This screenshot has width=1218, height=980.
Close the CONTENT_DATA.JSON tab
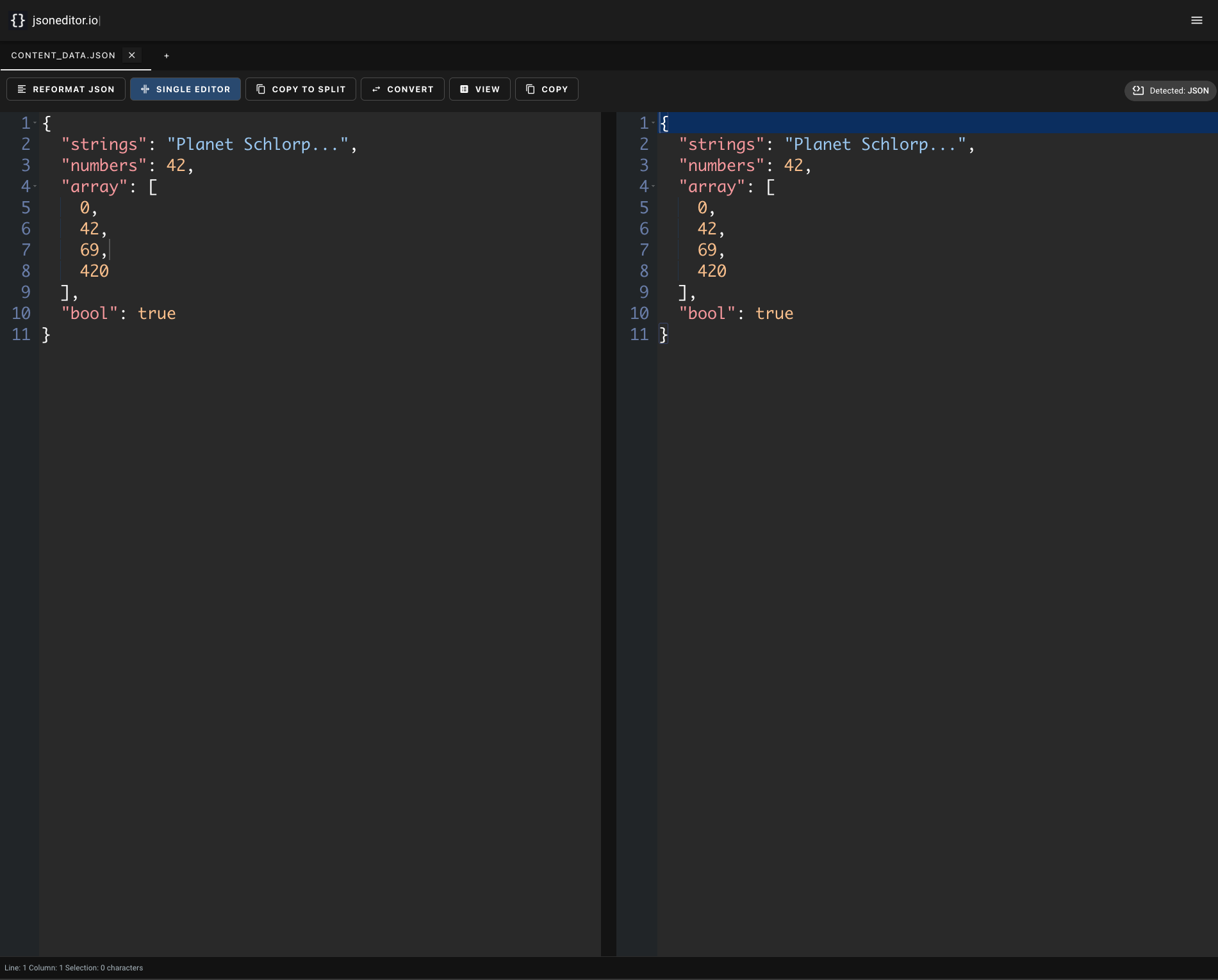pyautogui.click(x=132, y=55)
